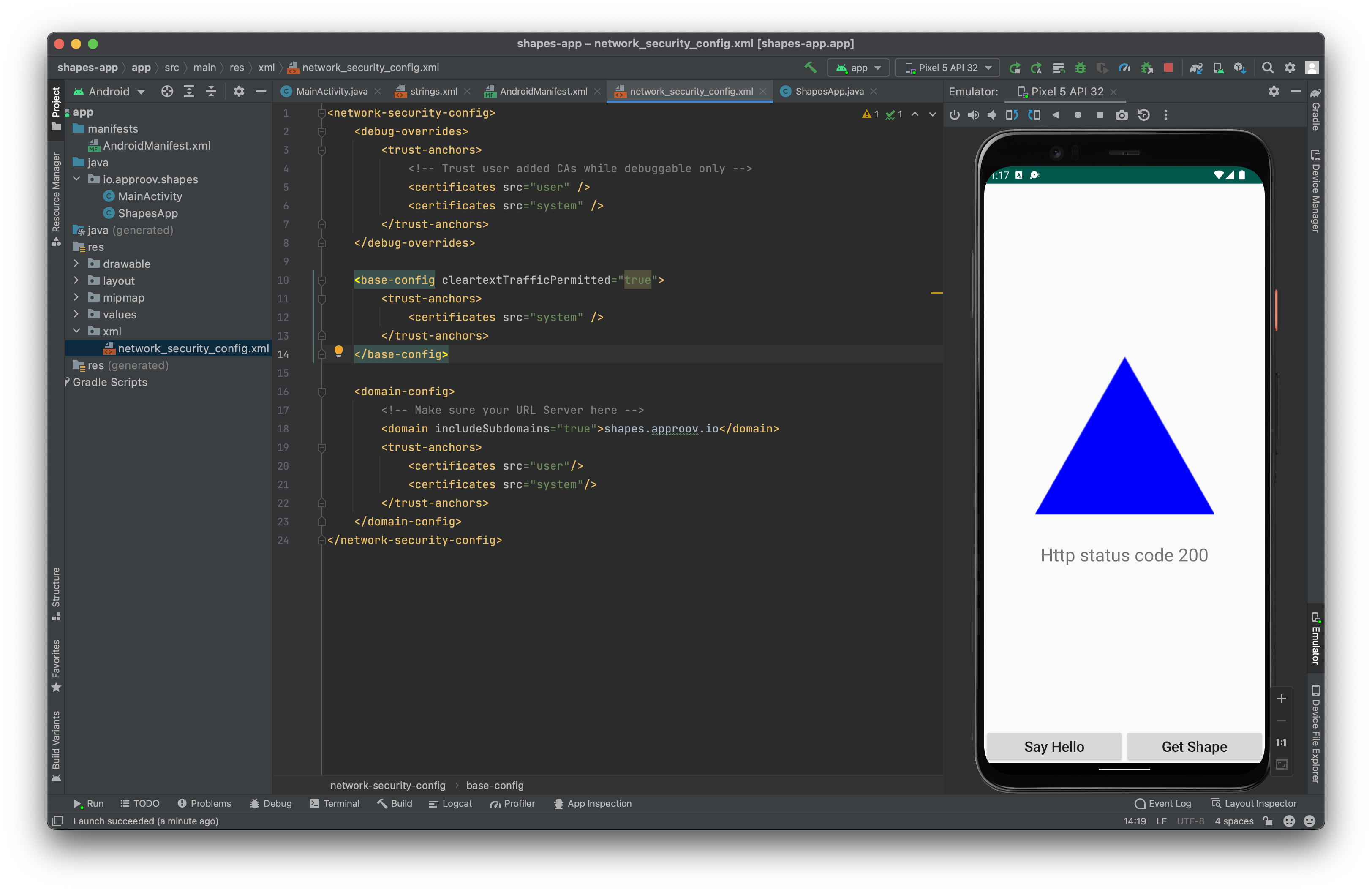Open Device Manager from the toolbar
1372x892 pixels.
[x=1218, y=68]
